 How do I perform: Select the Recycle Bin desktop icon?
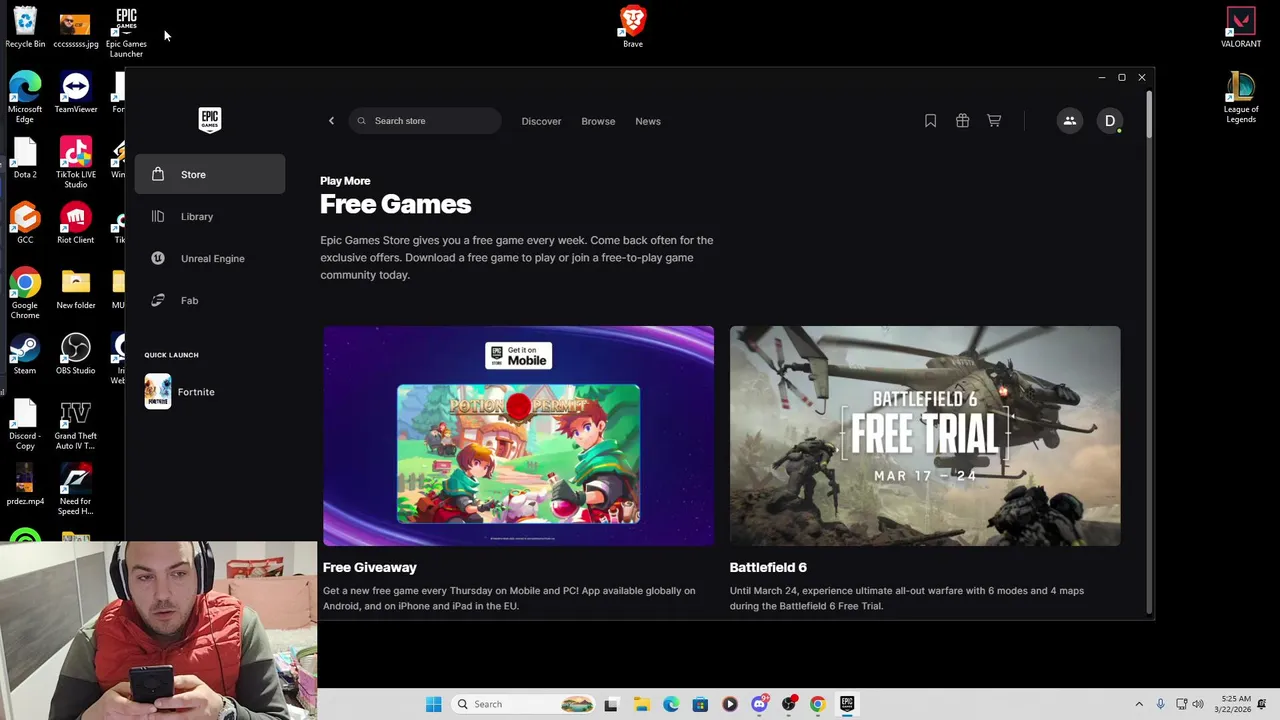(x=25, y=28)
